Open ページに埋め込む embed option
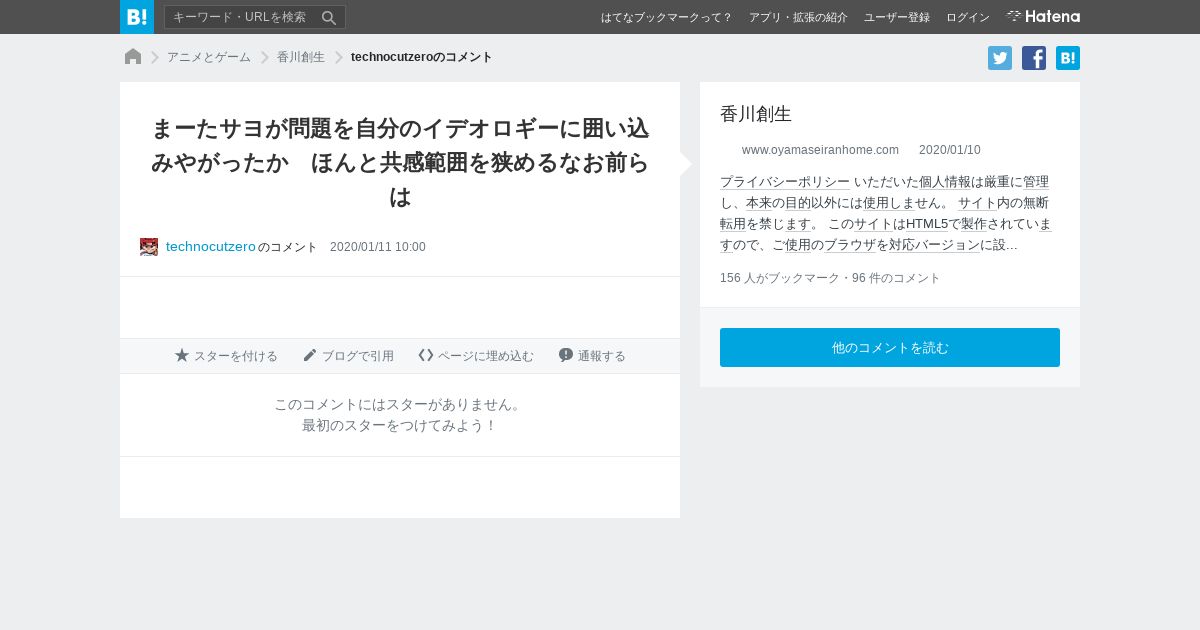The image size is (1200, 630). click(476, 356)
